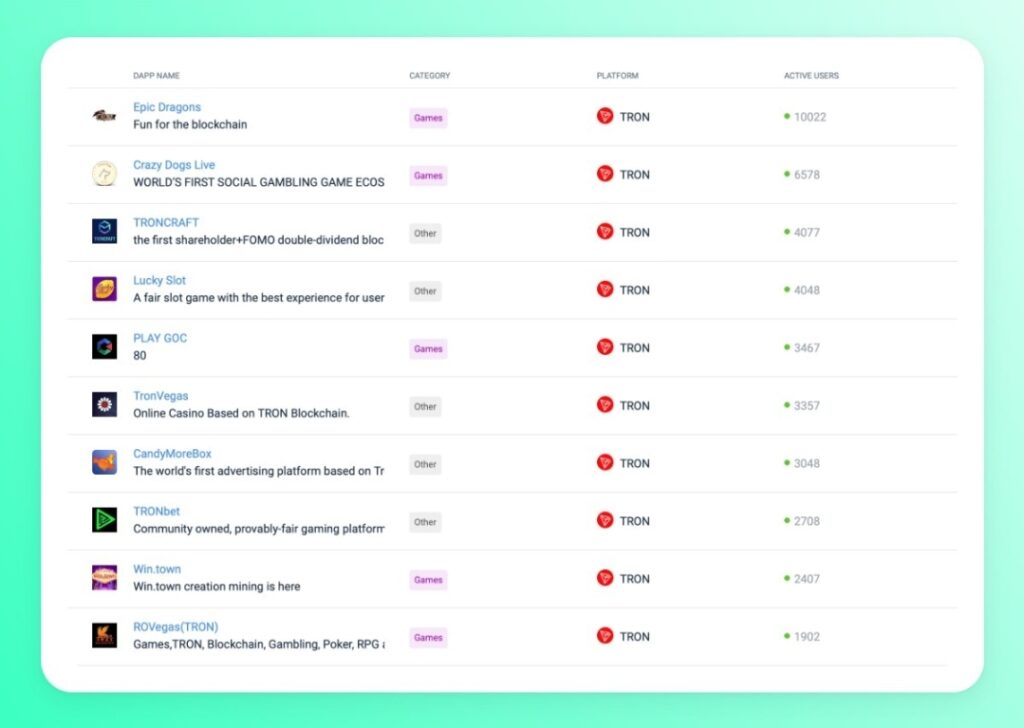Select the Other tag for CandyMoreBox
The height and width of the screenshot is (728, 1024).
(425, 464)
